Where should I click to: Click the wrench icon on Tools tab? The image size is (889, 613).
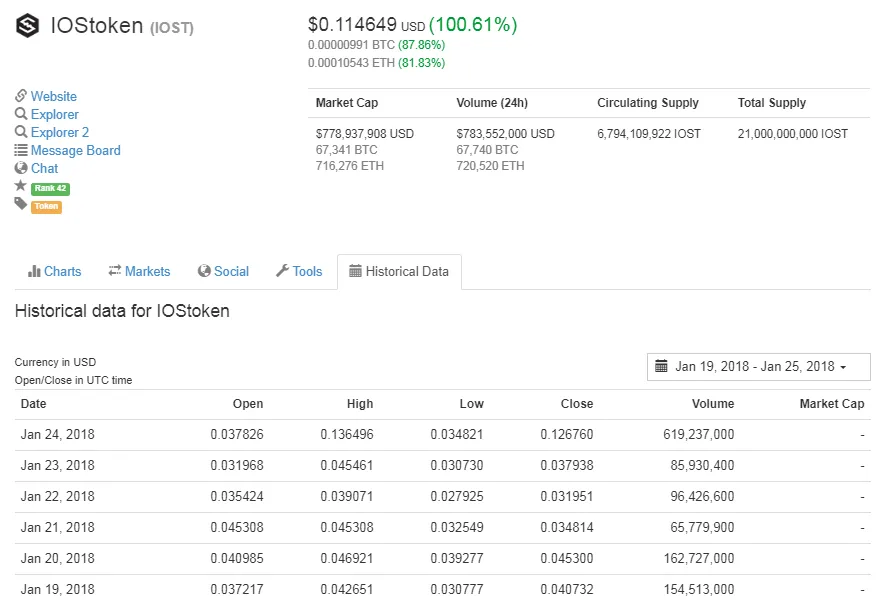282,270
